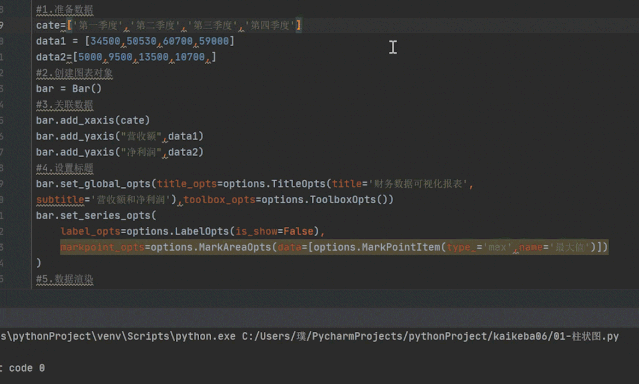
Task: Click 'is_show' keyword in LabelOpts
Action: pos(256,231)
